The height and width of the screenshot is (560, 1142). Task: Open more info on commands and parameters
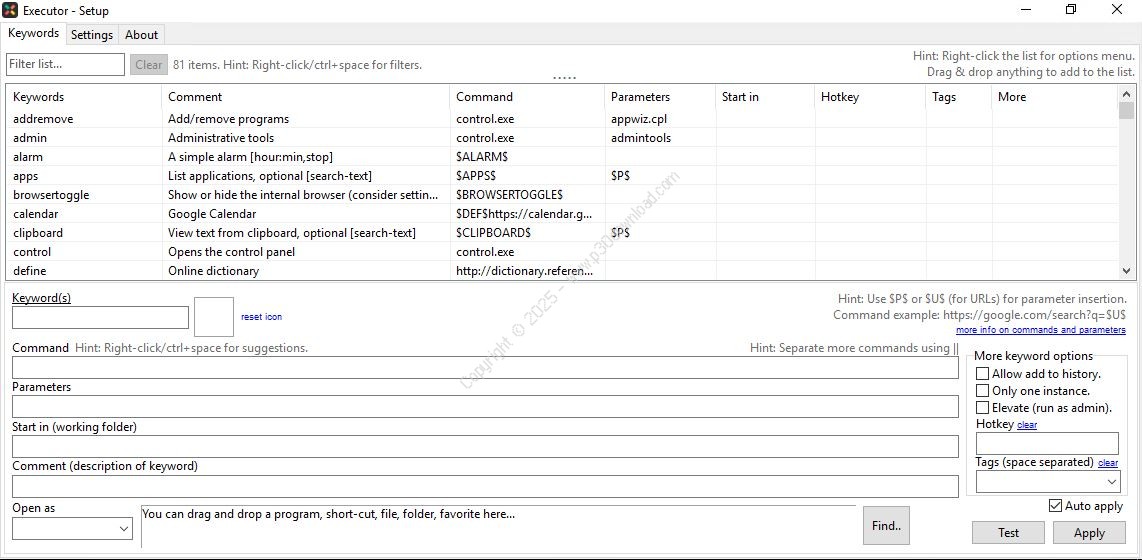tap(1040, 330)
